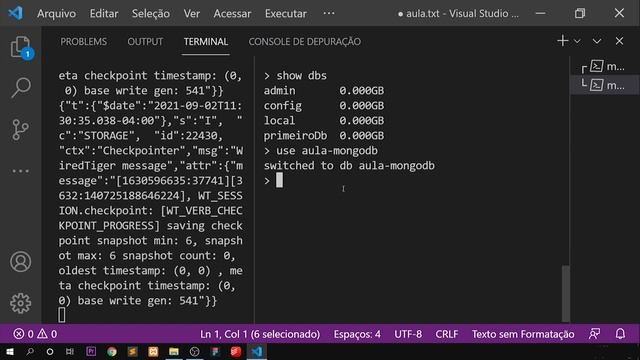The width and height of the screenshot is (640, 360).
Task: Select the first terminal in the list
Action: click(604, 66)
